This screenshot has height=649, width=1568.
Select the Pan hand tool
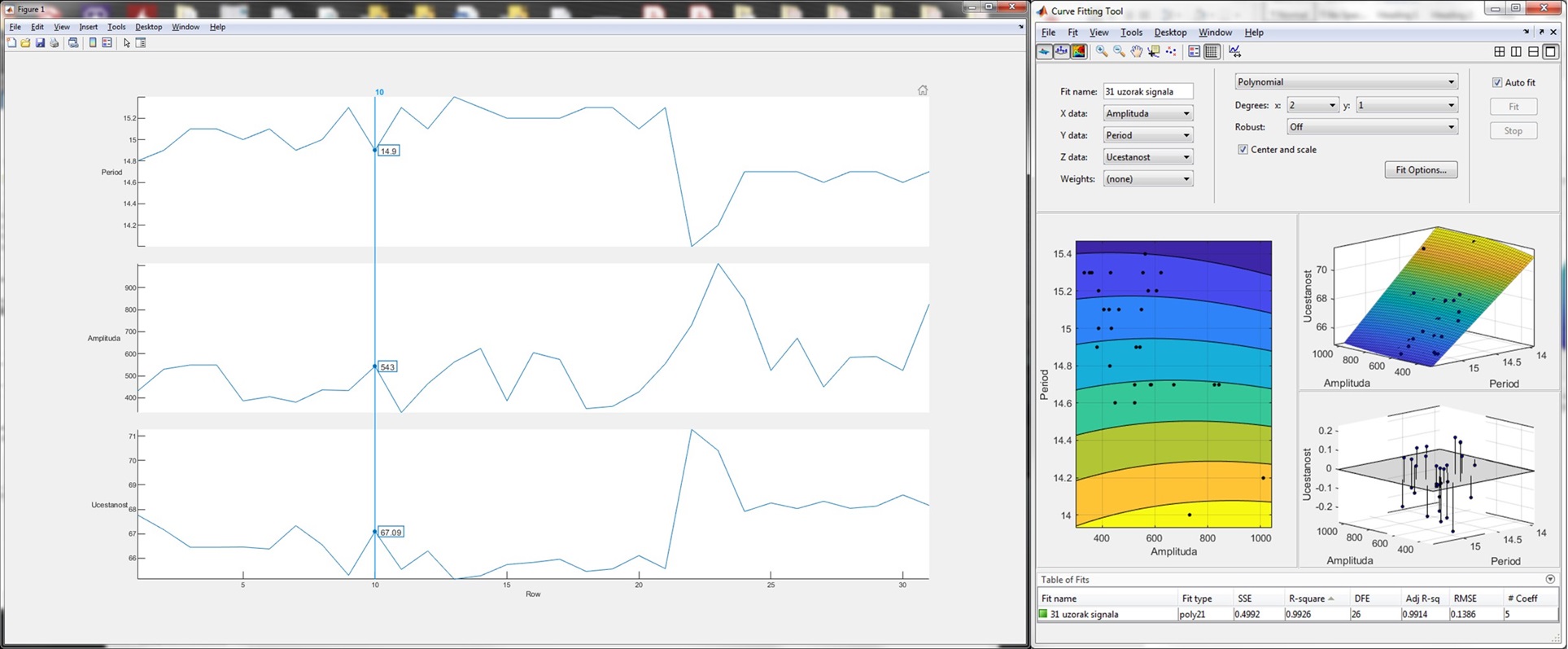point(1137,51)
